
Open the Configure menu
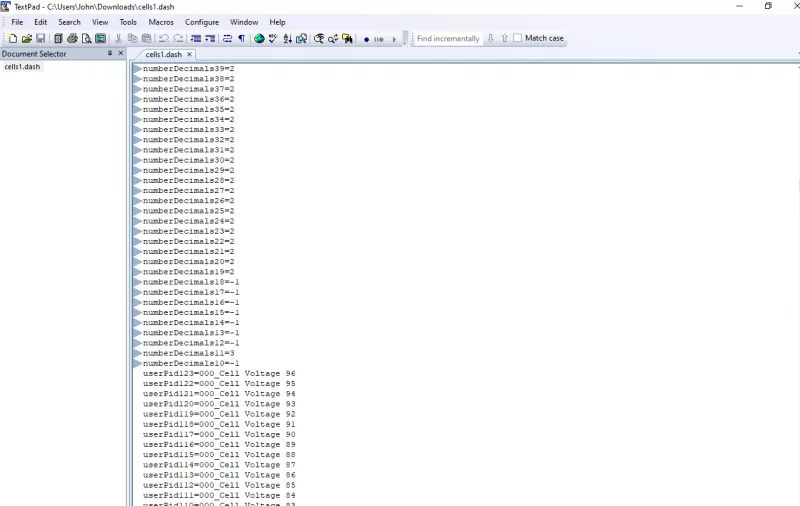[201, 22]
